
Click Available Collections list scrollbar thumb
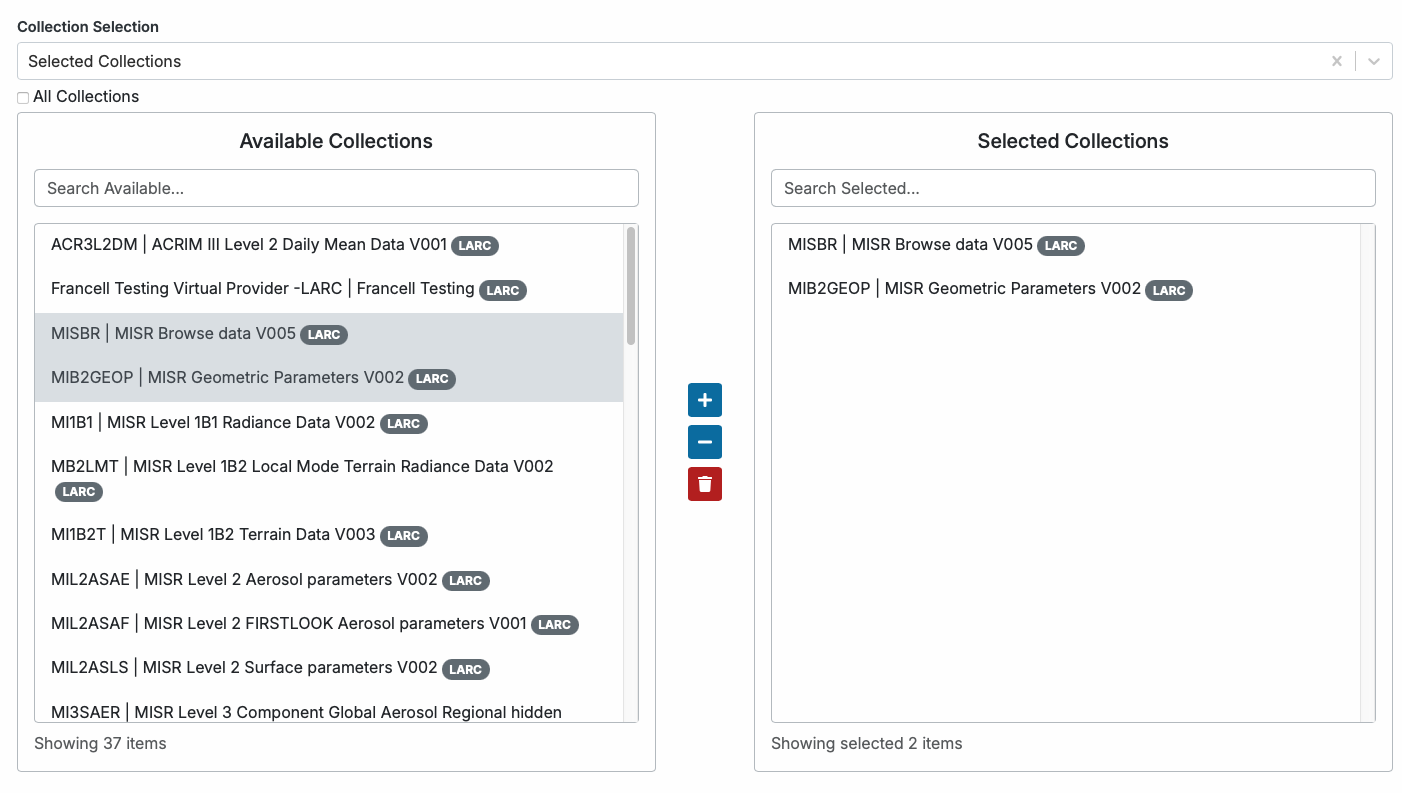(631, 286)
